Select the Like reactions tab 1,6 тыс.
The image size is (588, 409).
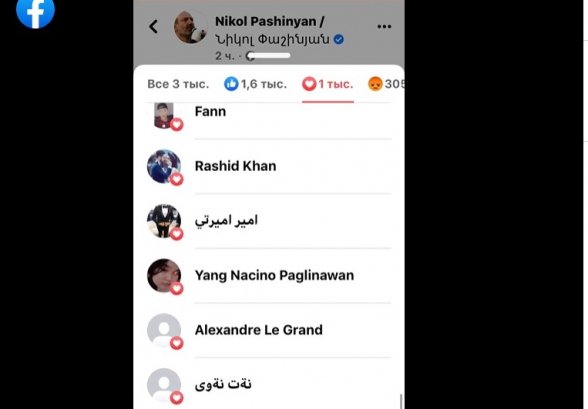pos(255,84)
